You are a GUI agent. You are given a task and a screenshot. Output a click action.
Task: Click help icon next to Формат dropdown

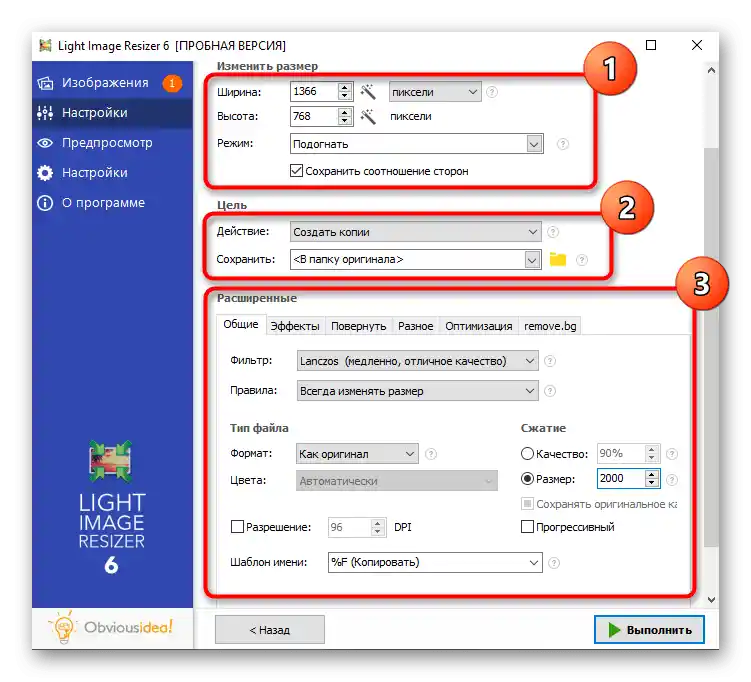coord(431,454)
